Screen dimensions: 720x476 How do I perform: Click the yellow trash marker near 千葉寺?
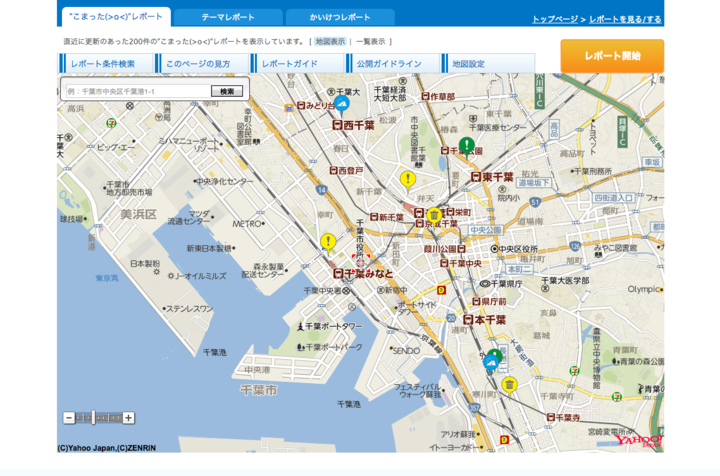coord(509,384)
